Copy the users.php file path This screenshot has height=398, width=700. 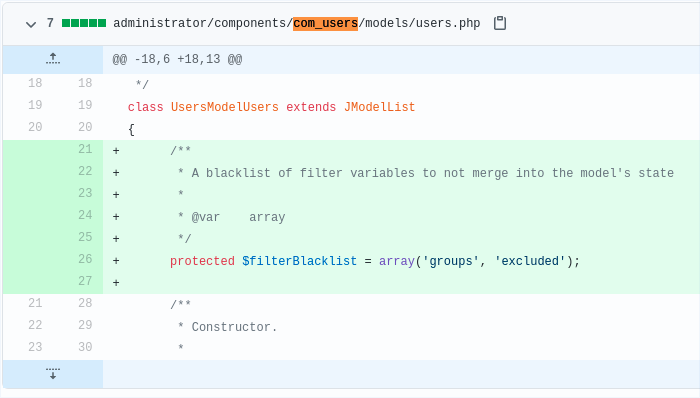coord(500,23)
